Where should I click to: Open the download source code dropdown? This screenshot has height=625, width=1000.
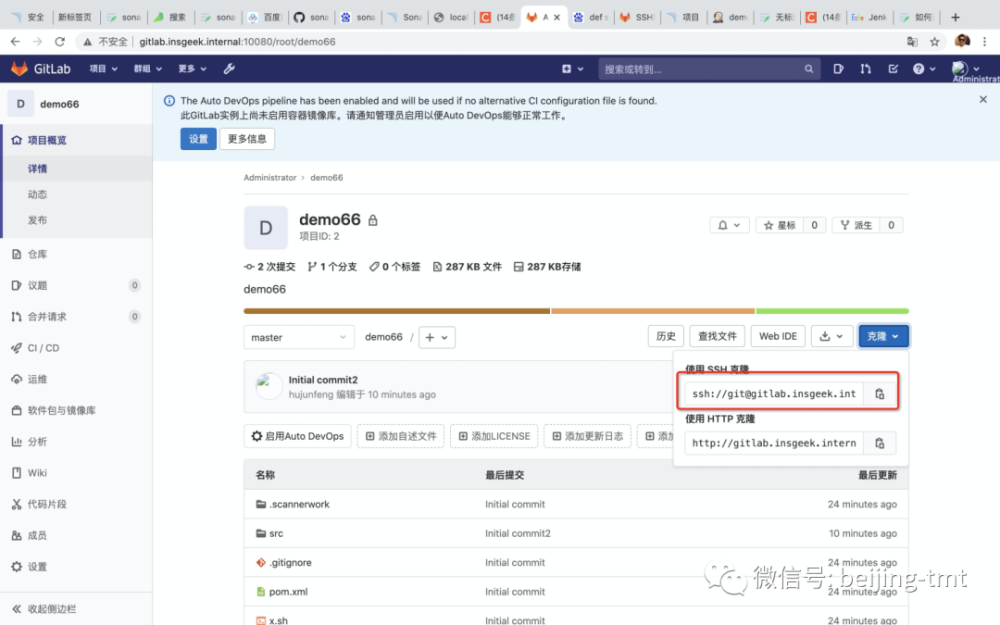coord(832,336)
